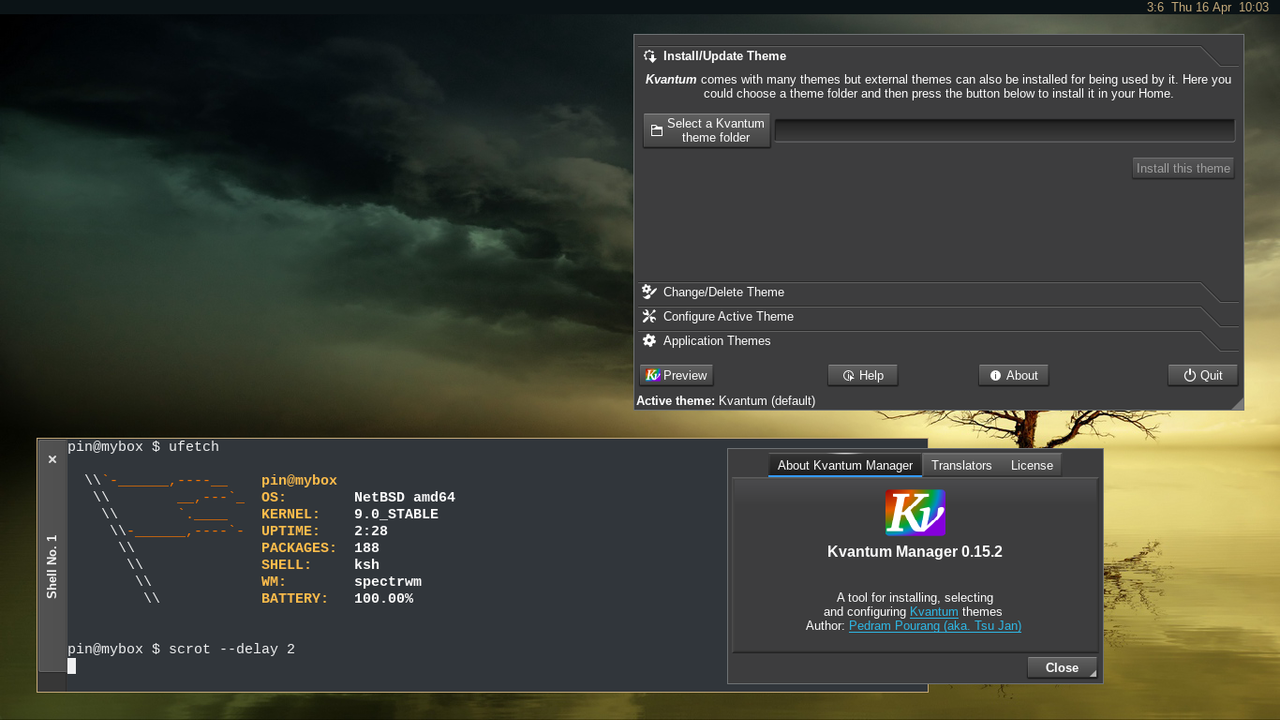Click the Thu 16 Apr date in top bar
Screen dimensions: 1280x720
(x=1201, y=7)
